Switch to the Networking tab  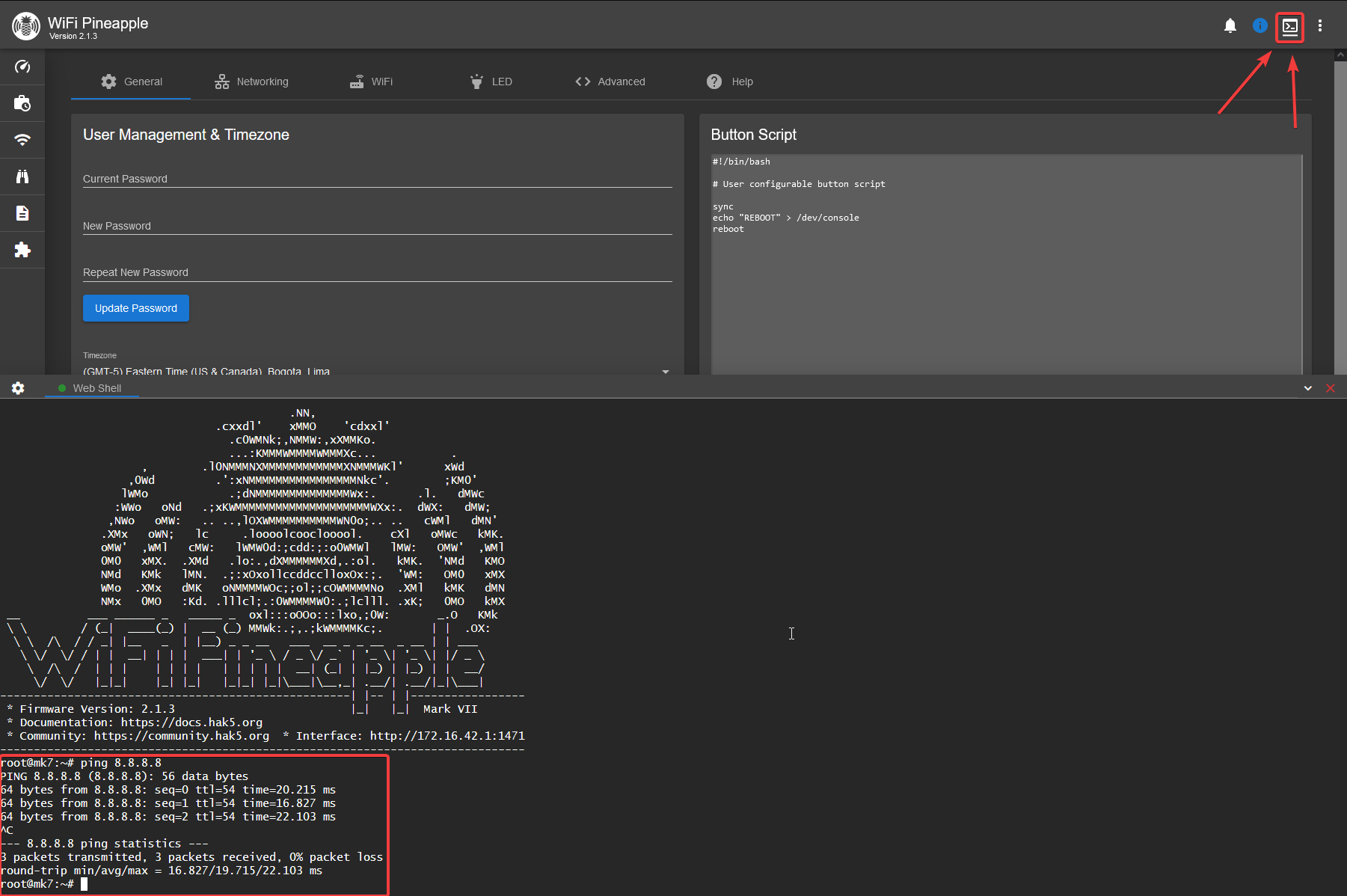click(251, 82)
